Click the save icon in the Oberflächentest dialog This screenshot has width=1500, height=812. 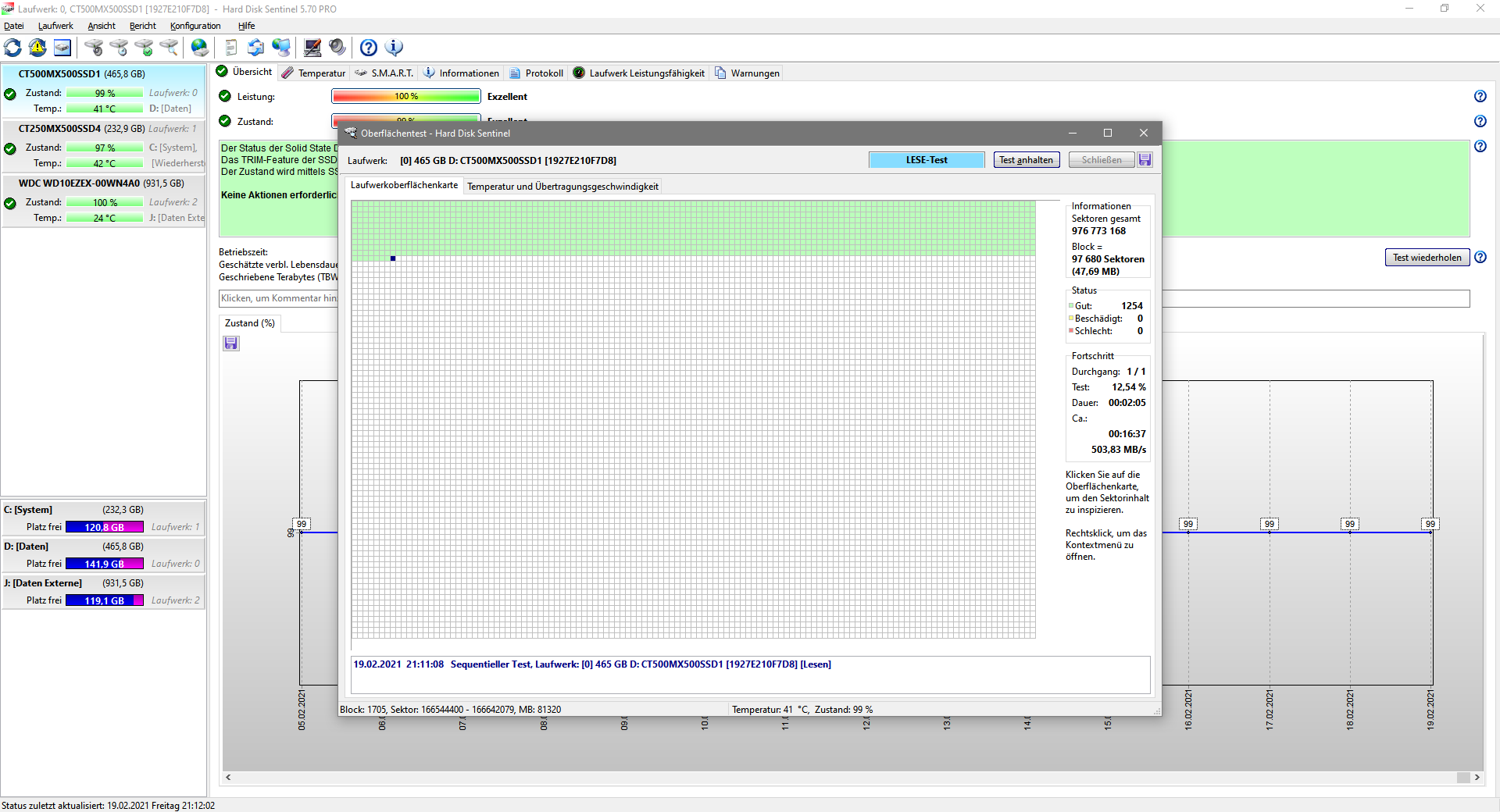(1145, 160)
